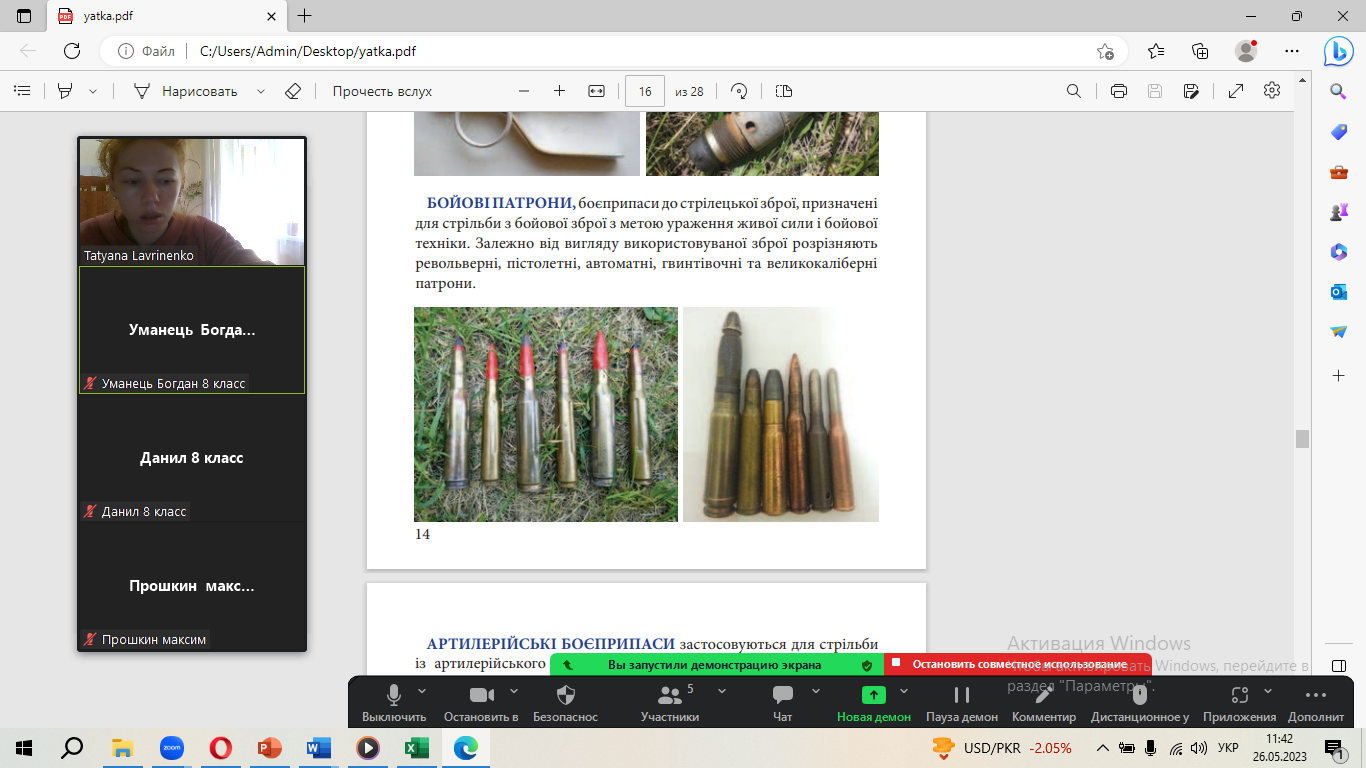This screenshot has width=1366, height=768.
Task: Expand audio options arrow beside microphone
Action: click(422, 690)
